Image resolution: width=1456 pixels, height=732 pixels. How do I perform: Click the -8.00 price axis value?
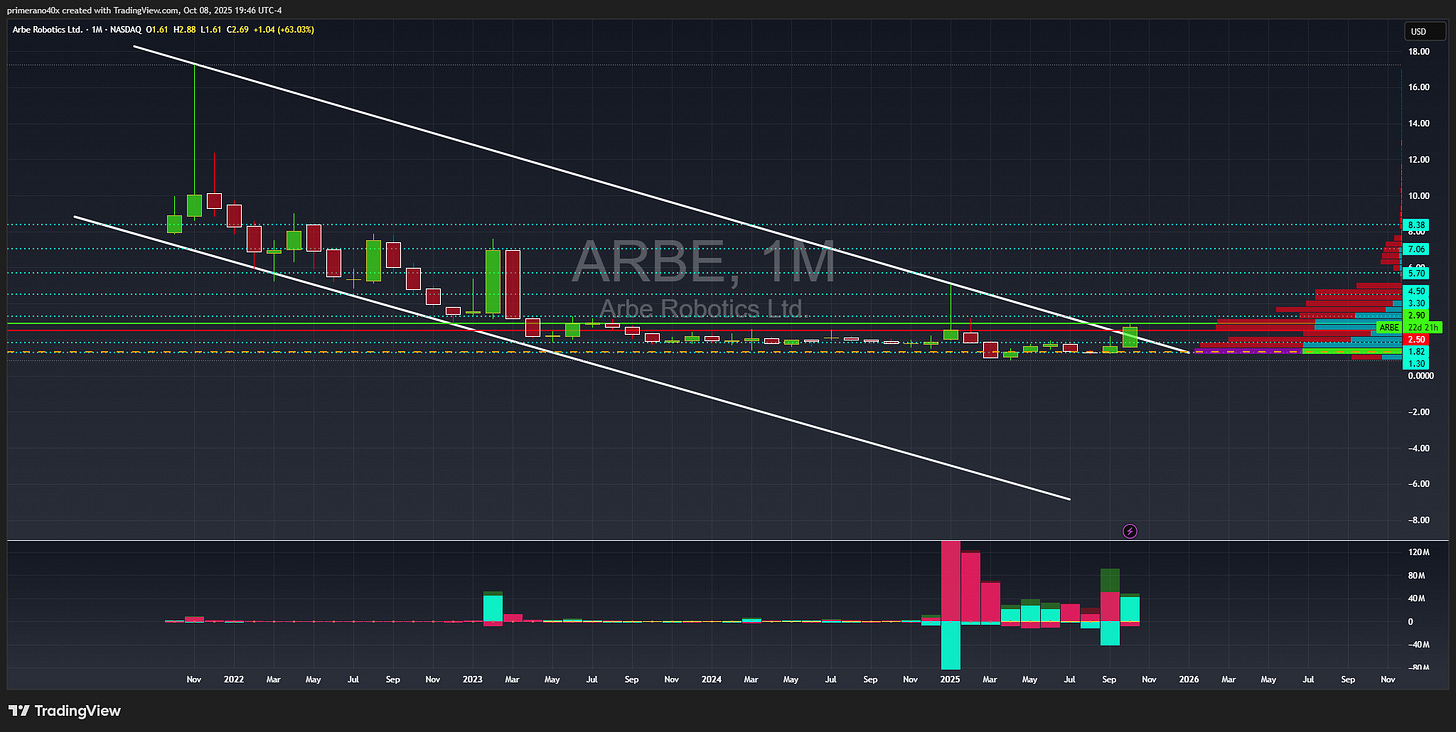pos(1417,520)
